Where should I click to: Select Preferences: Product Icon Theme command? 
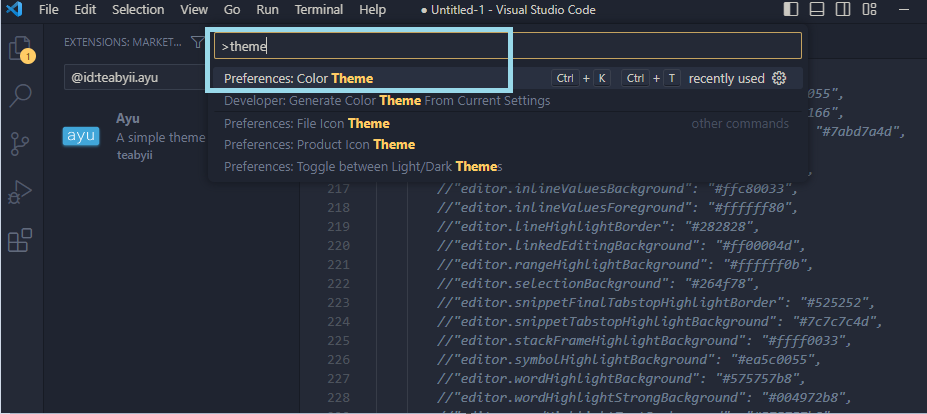[x=508, y=145]
